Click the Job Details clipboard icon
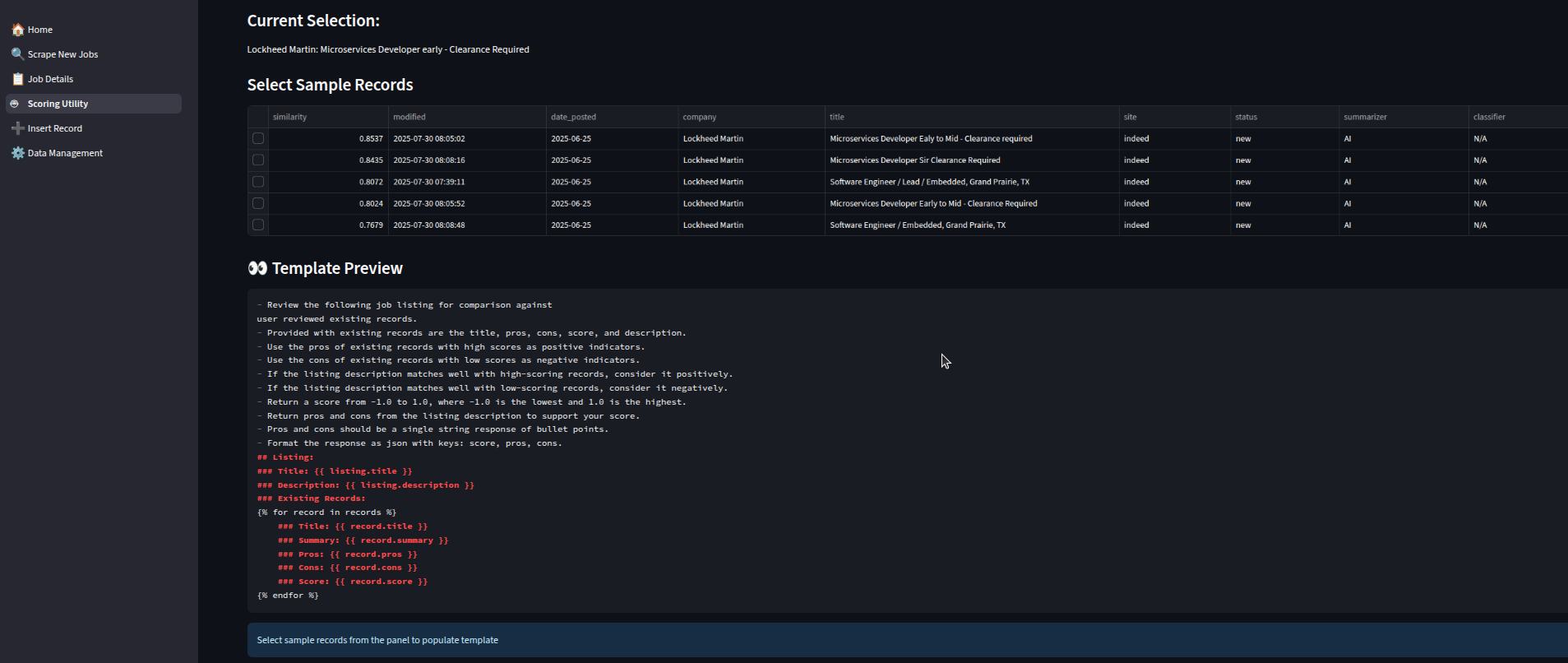The height and width of the screenshot is (663, 1568). (17, 79)
